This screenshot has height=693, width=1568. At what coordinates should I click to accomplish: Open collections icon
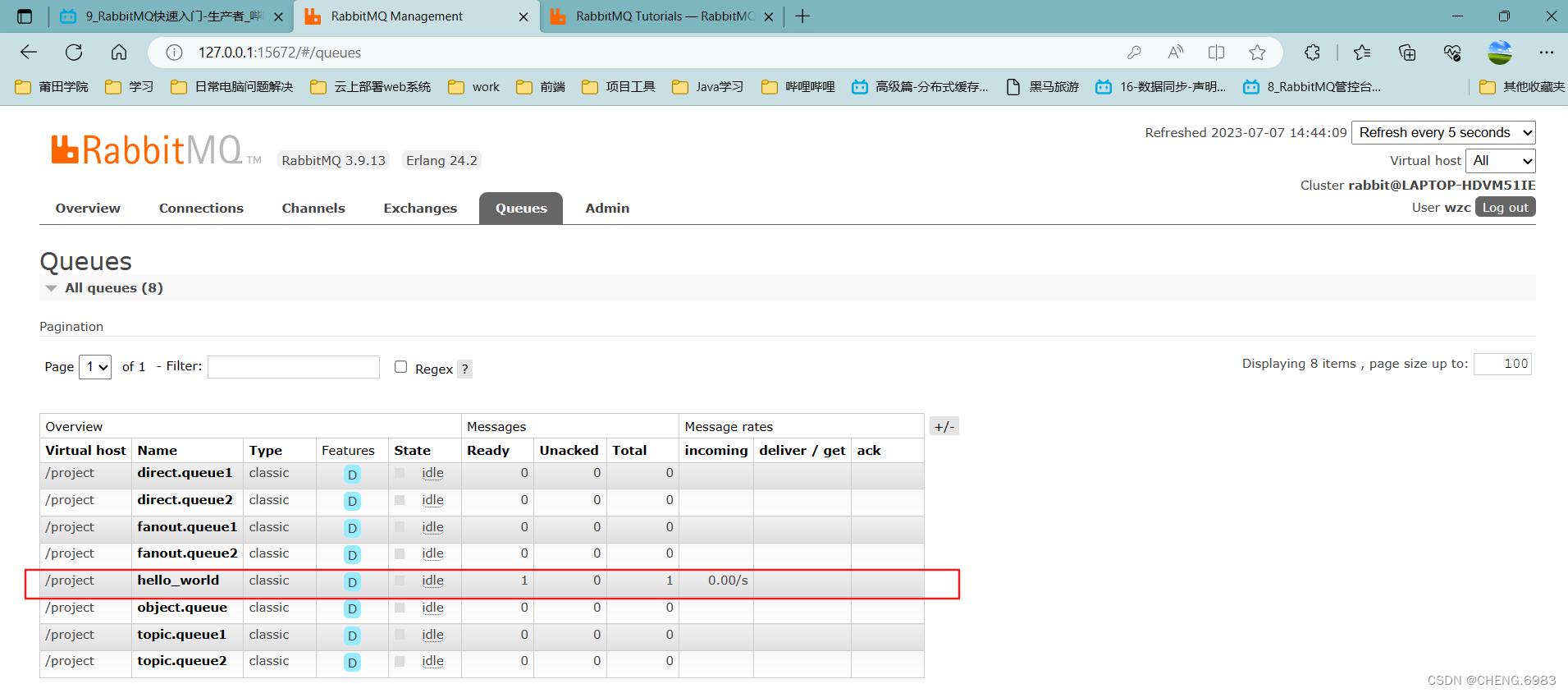[1407, 53]
